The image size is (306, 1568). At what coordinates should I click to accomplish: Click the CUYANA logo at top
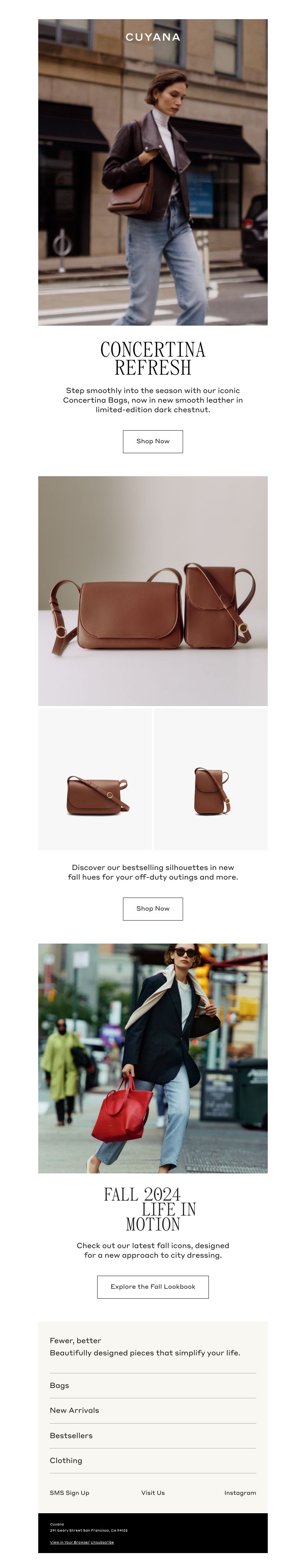point(153,37)
